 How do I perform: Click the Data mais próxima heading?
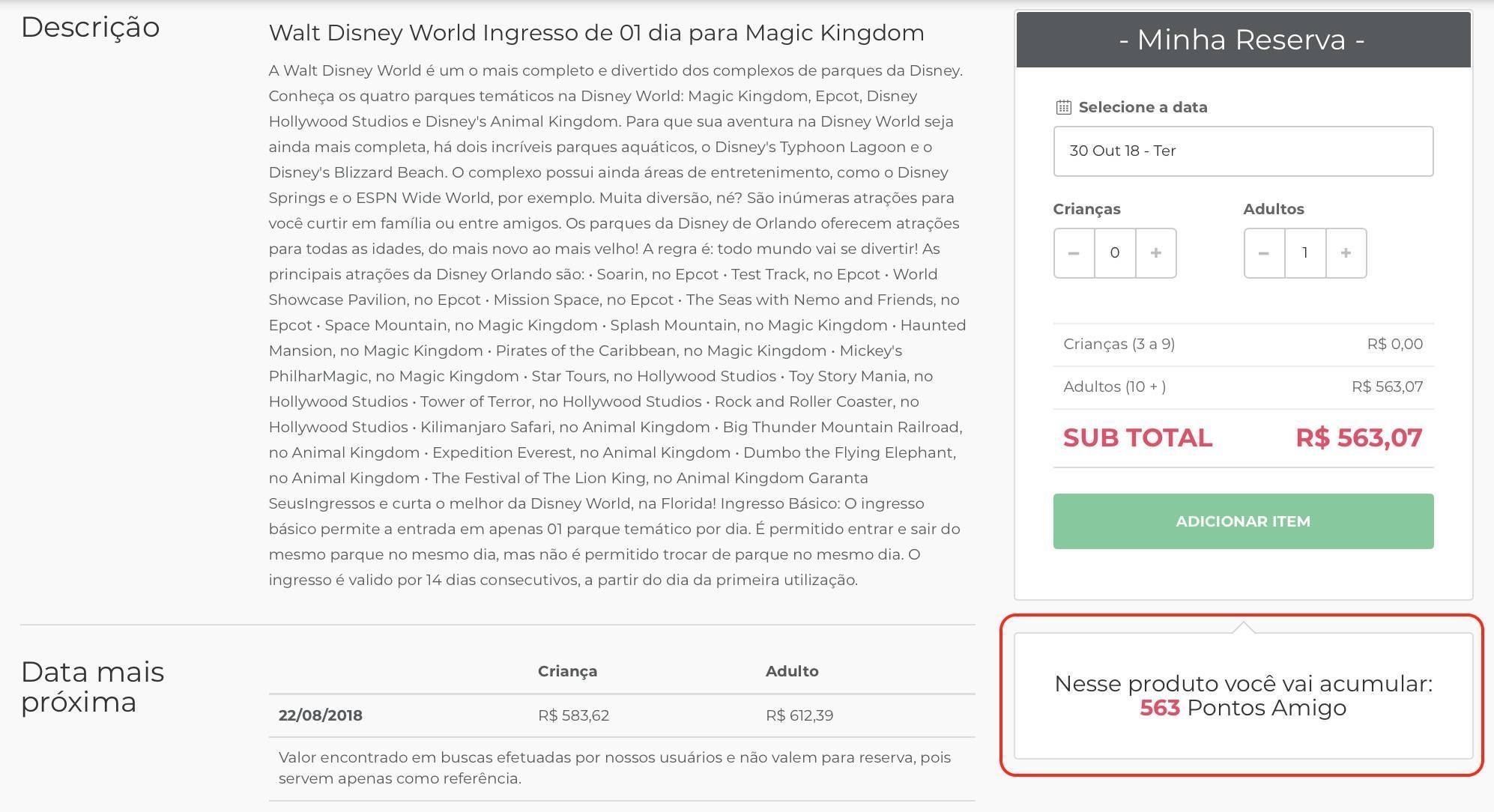click(x=92, y=687)
